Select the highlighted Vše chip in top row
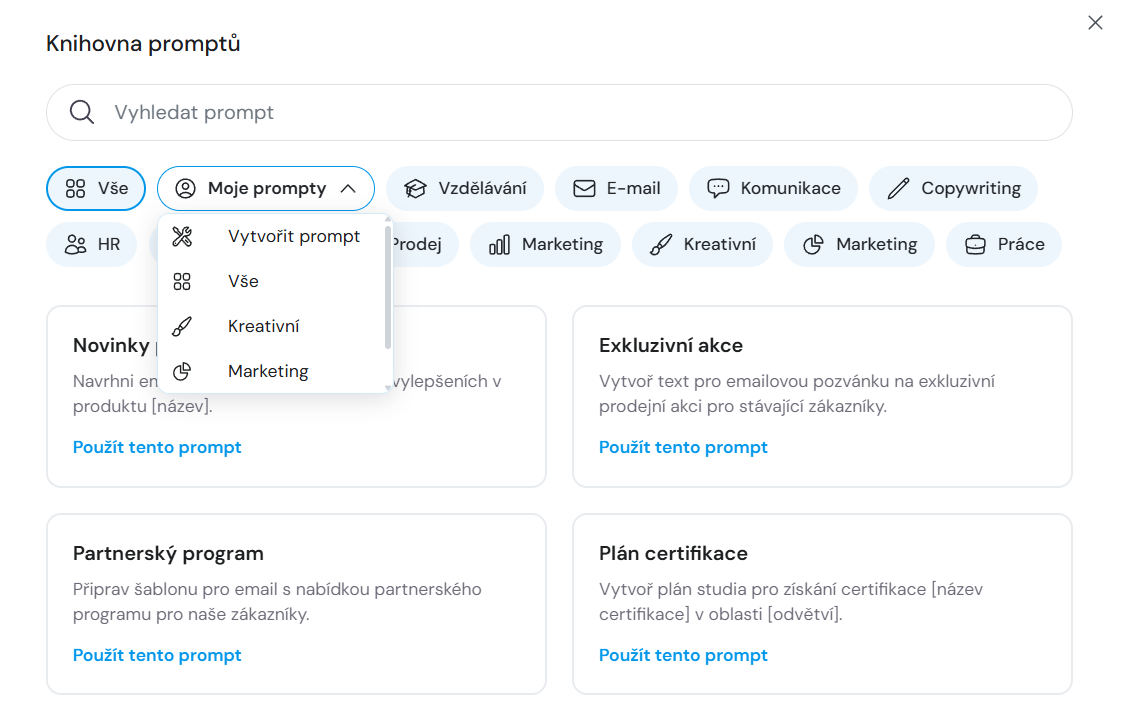This screenshot has height=710, width=1130. (x=96, y=188)
